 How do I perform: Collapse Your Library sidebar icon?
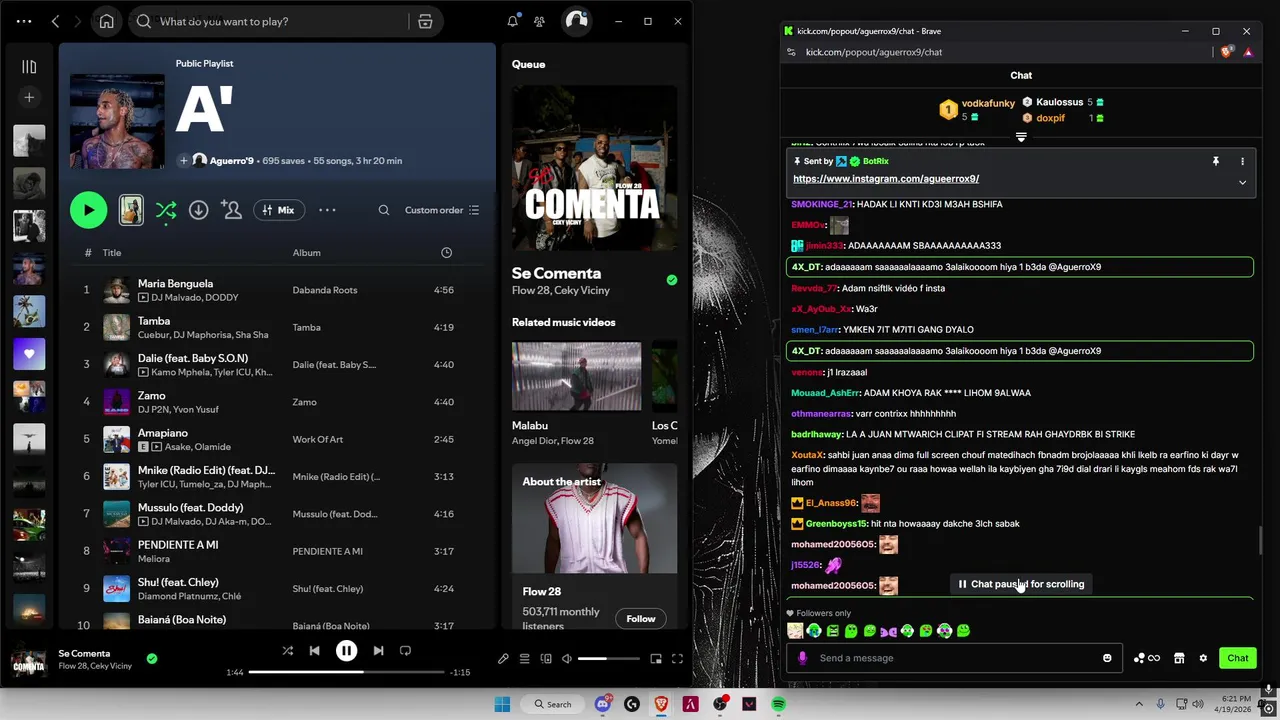point(29,67)
